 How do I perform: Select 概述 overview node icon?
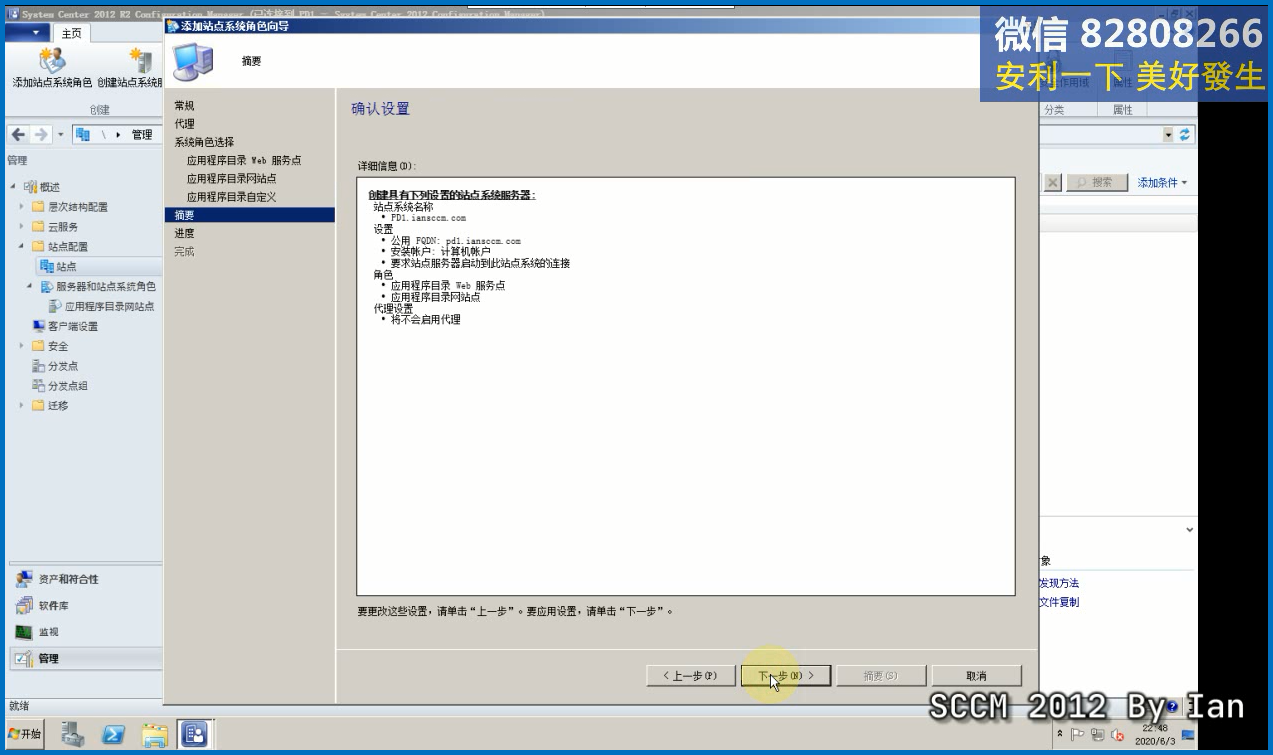(30, 187)
